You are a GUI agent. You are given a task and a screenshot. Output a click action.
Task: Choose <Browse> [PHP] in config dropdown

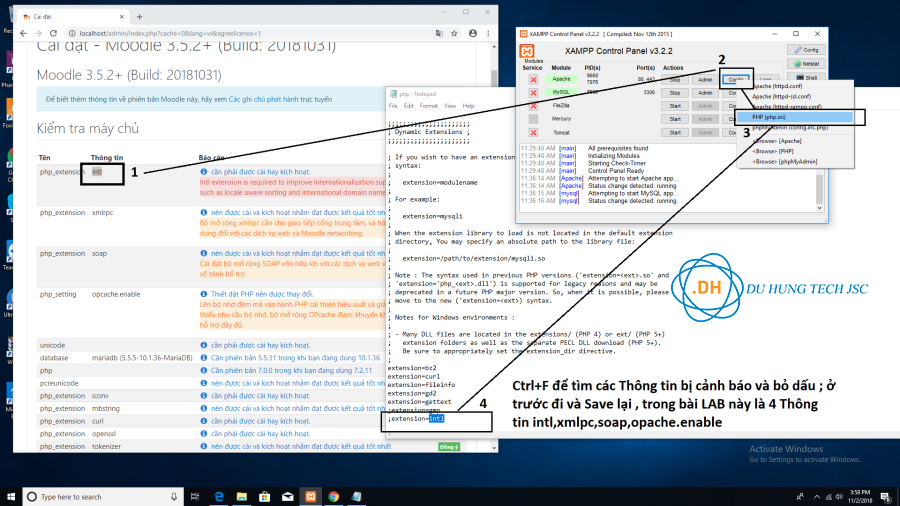(x=775, y=151)
